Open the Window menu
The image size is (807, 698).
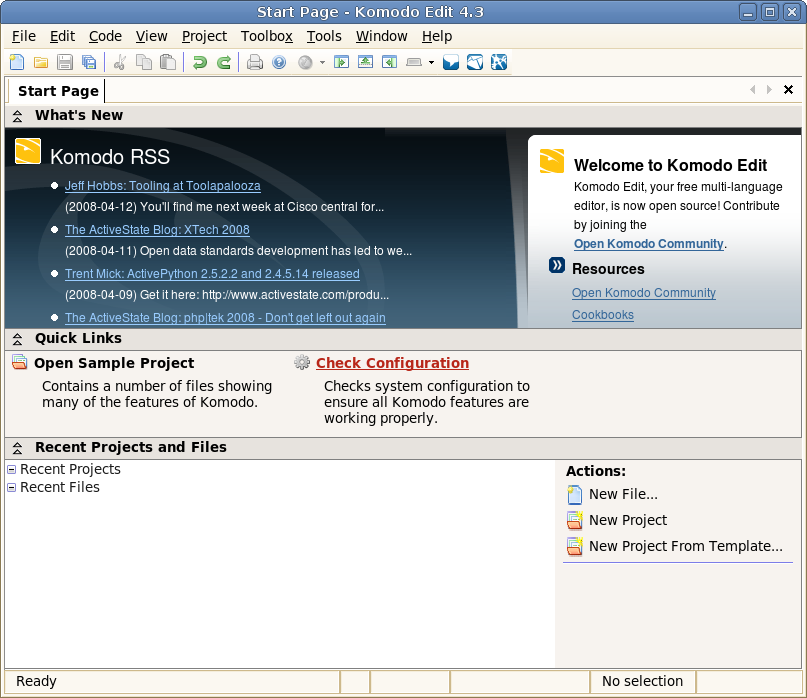click(x=381, y=36)
